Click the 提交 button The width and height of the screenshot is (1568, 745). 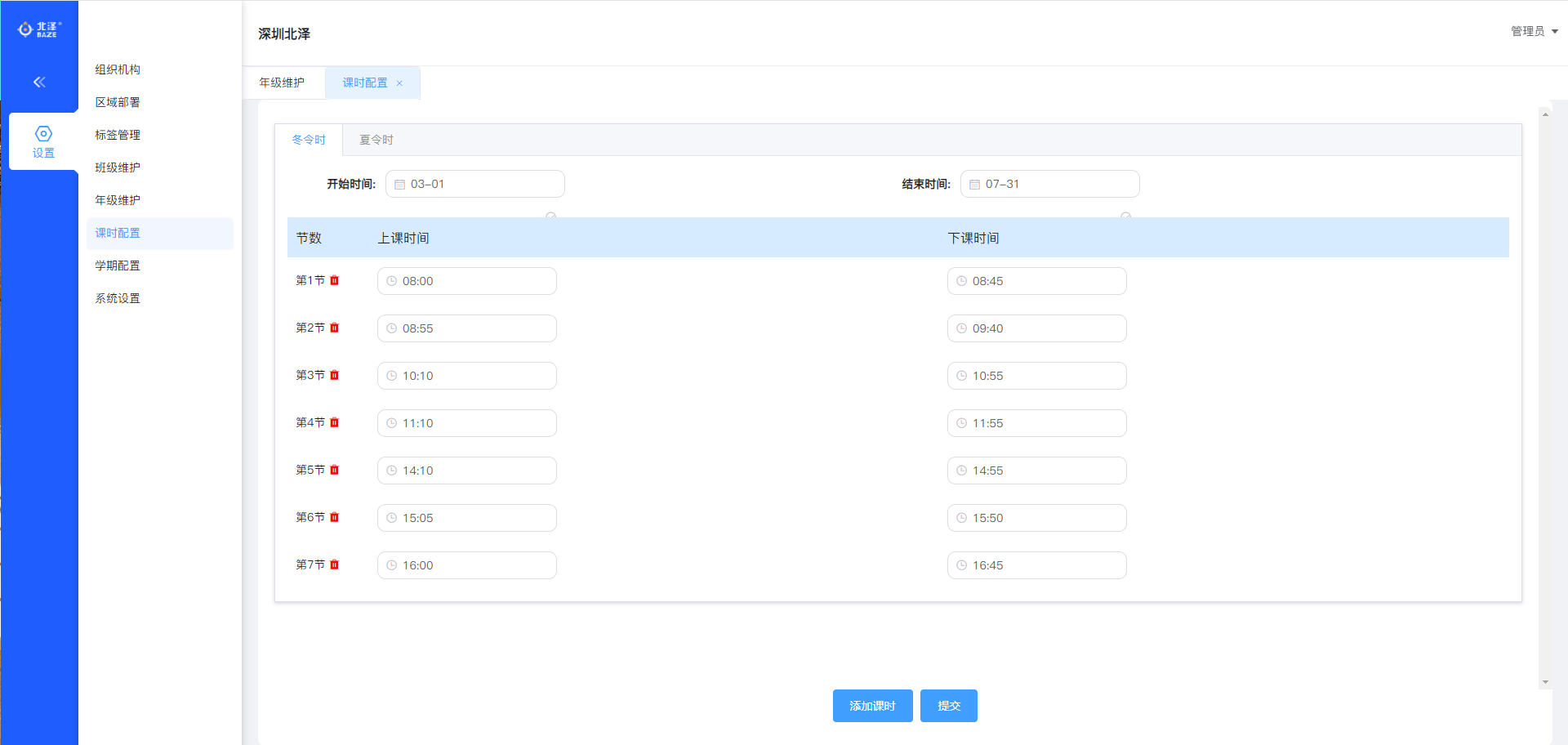[948, 706]
